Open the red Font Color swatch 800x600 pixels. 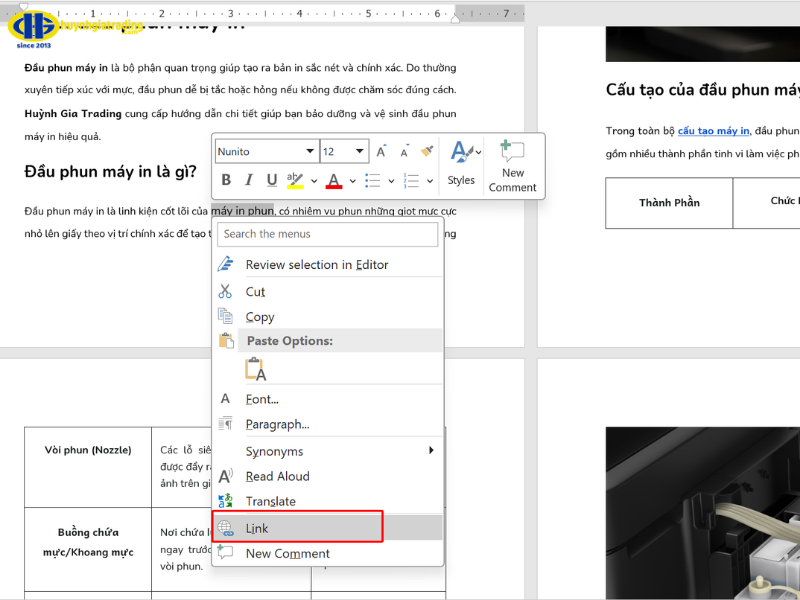[332, 180]
